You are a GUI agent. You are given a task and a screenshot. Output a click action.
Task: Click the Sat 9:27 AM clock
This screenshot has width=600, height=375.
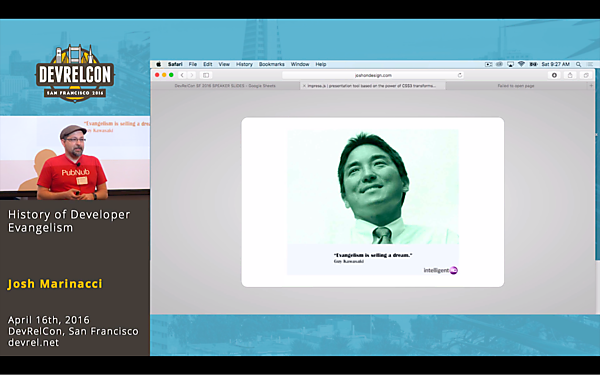pyautogui.click(x=556, y=64)
